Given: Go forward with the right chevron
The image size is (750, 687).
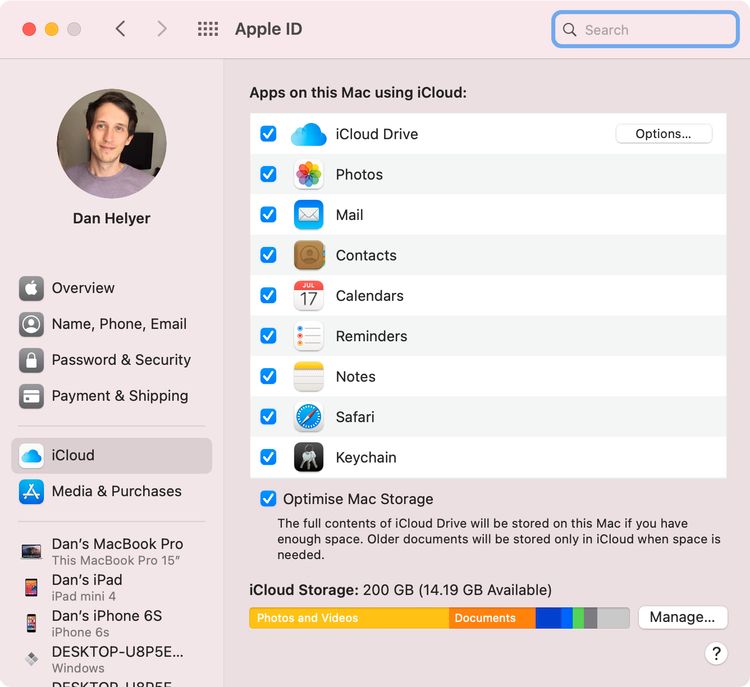Looking at the screenshot, I should [162, 29].
